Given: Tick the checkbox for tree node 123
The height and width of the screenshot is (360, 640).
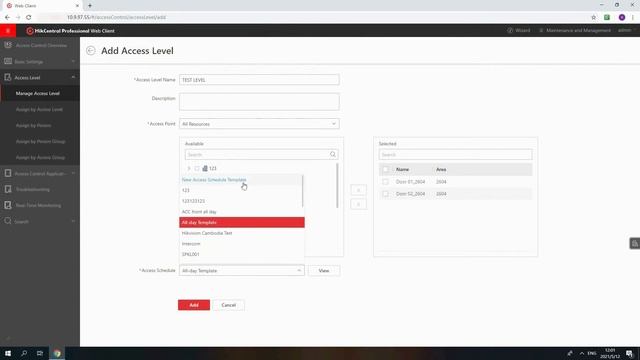Looking at the screenshot, I should coord(197,168).
